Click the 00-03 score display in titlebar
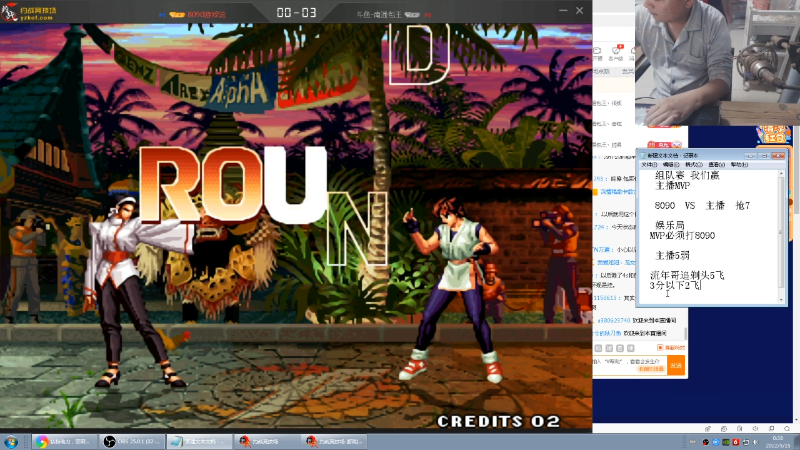Screen dimensions: 800x450 pyautogui.click(x=296, y=12)
